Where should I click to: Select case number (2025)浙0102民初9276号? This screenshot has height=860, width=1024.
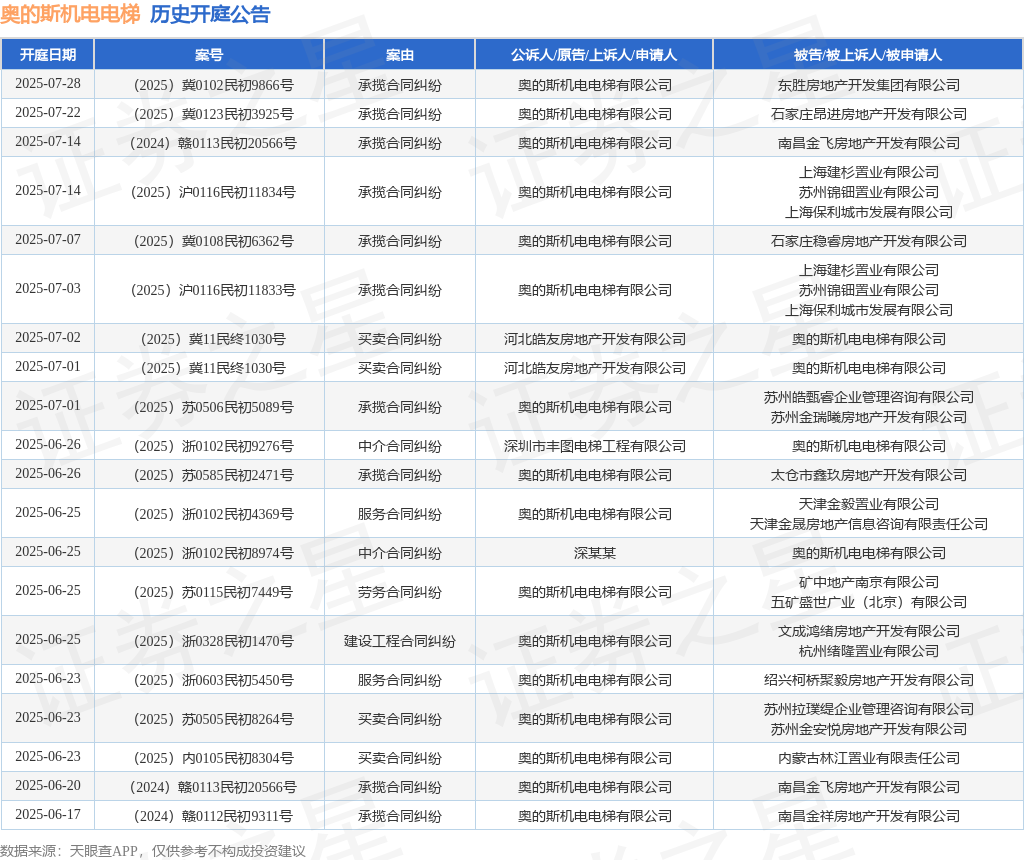tap(213, 446)
